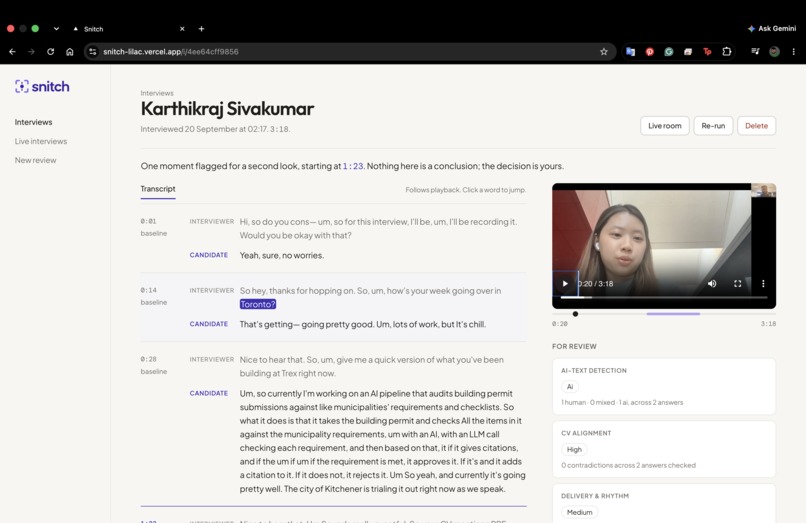Click the Re-run button
Viewport: 806px width, 523px height.
point(713,125)
